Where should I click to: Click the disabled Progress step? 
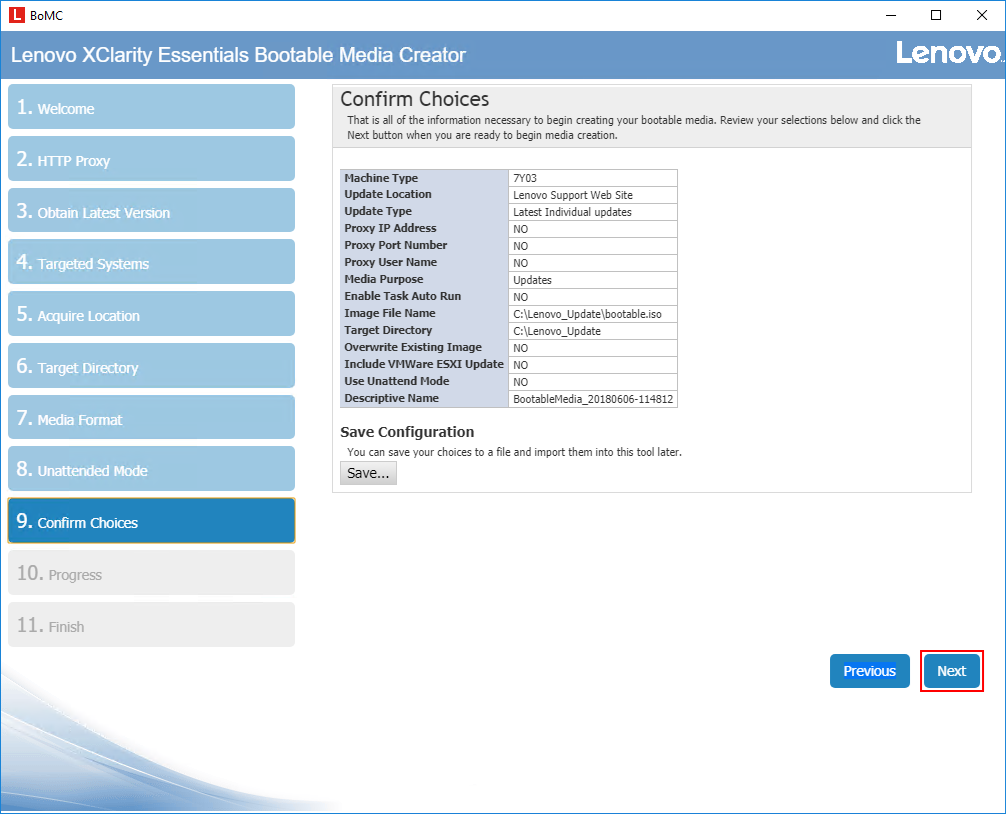click(151, 573)
